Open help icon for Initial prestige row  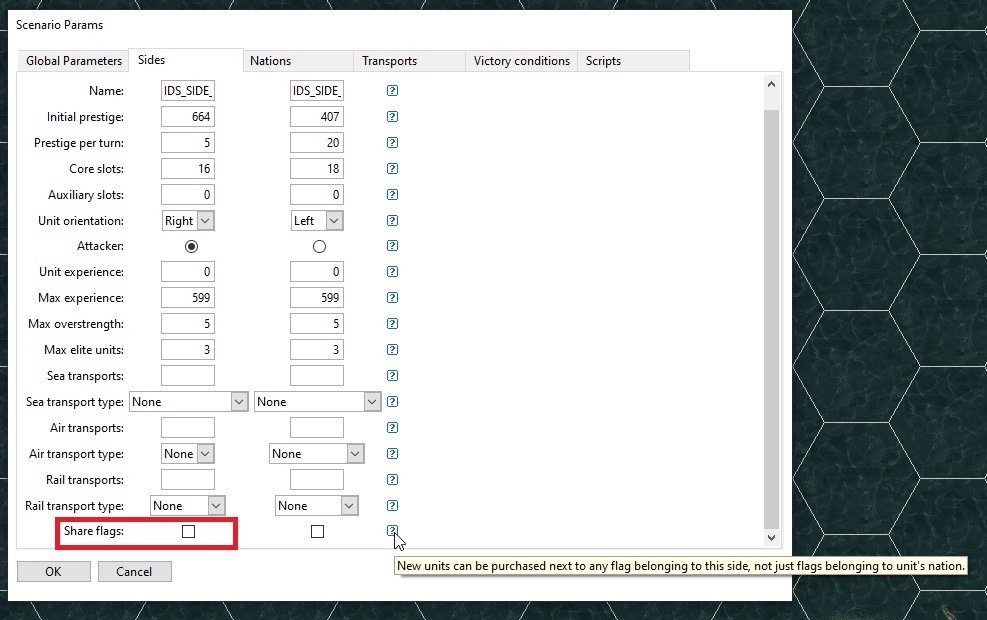392,116
